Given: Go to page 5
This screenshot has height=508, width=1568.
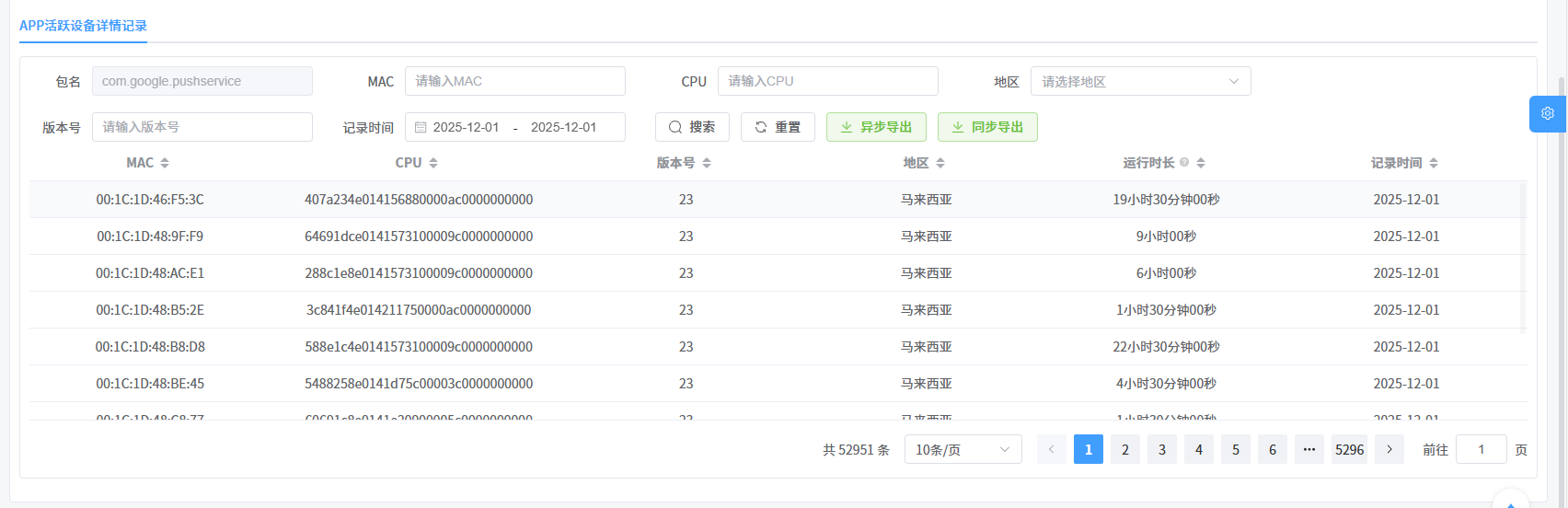Looking at the screenshot, I should point(1236,449).
